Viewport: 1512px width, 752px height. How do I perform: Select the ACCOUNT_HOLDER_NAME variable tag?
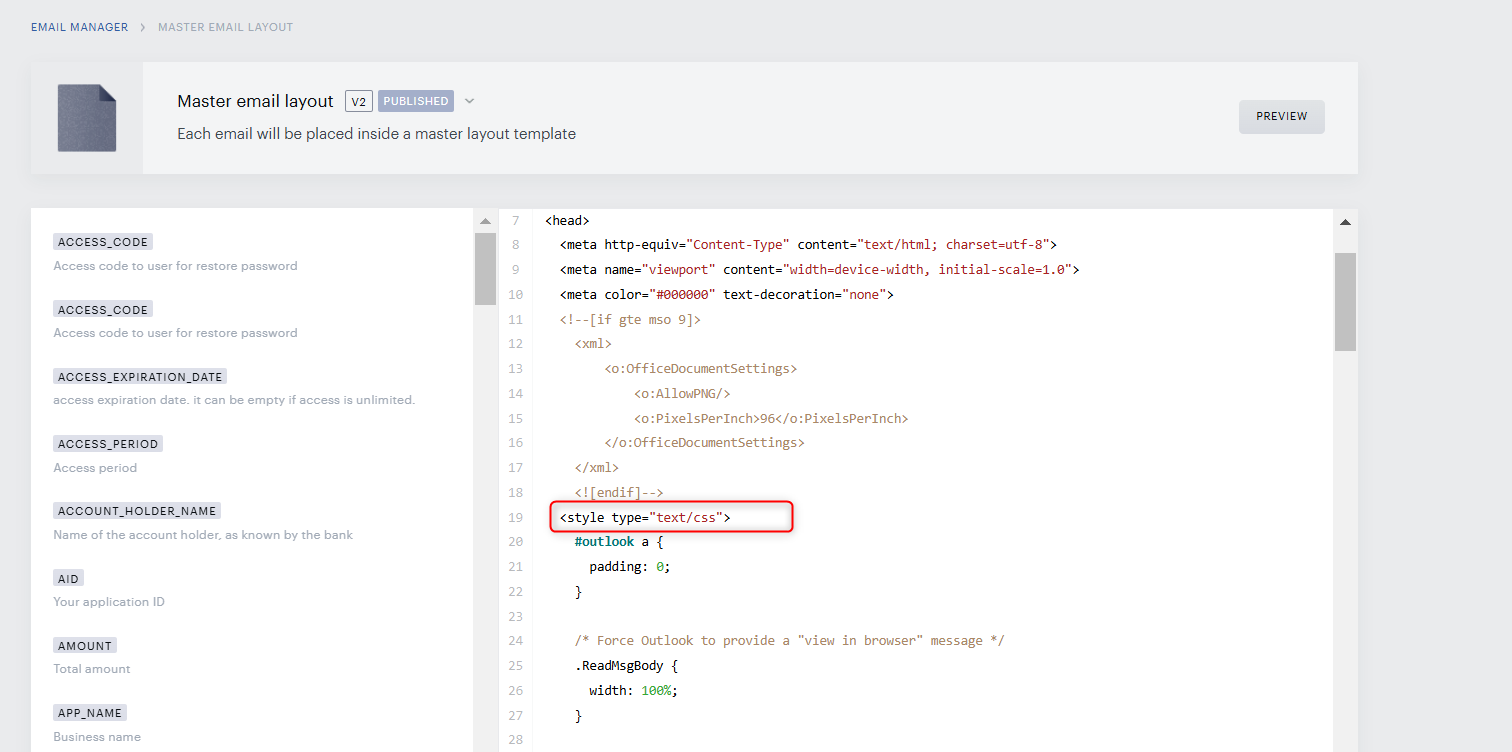click(x=136, y=511)
